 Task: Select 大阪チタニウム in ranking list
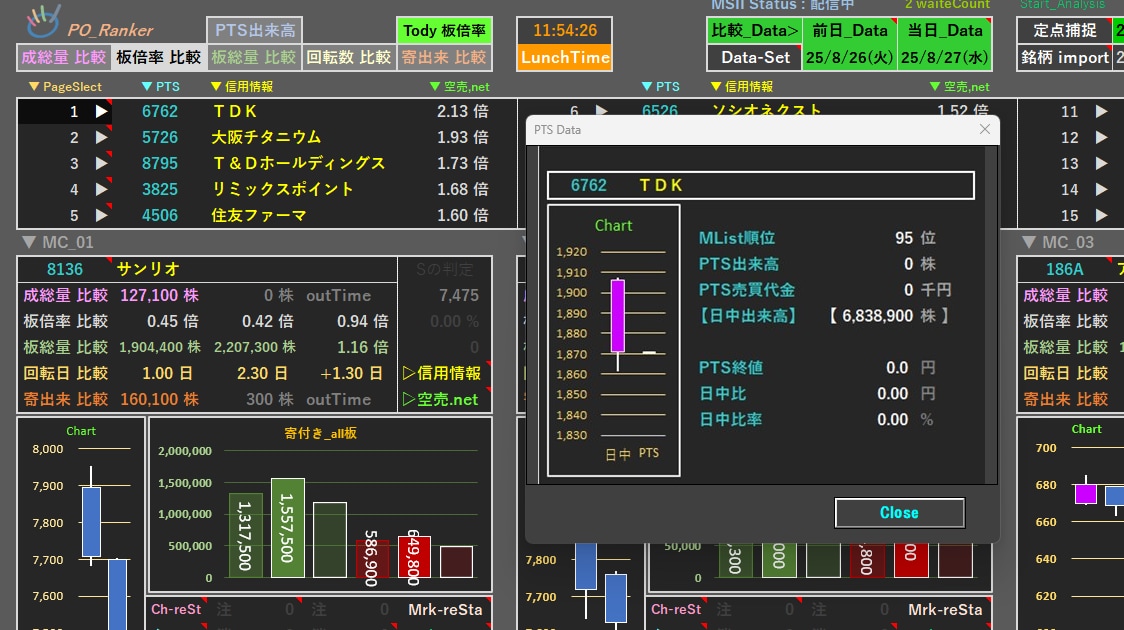coord(266,137)
